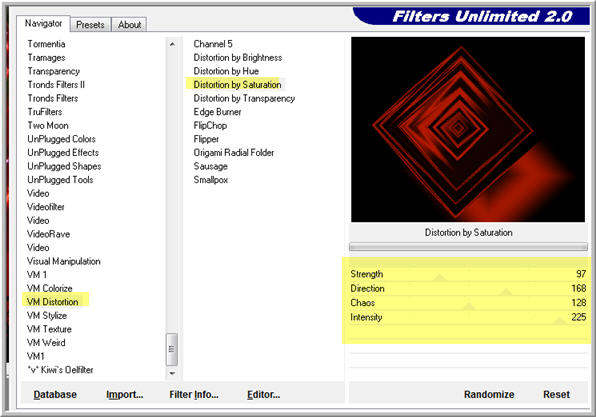Open the Editor... option
Viewport: 596px width, 417px height.
click(x=263, y=395)
